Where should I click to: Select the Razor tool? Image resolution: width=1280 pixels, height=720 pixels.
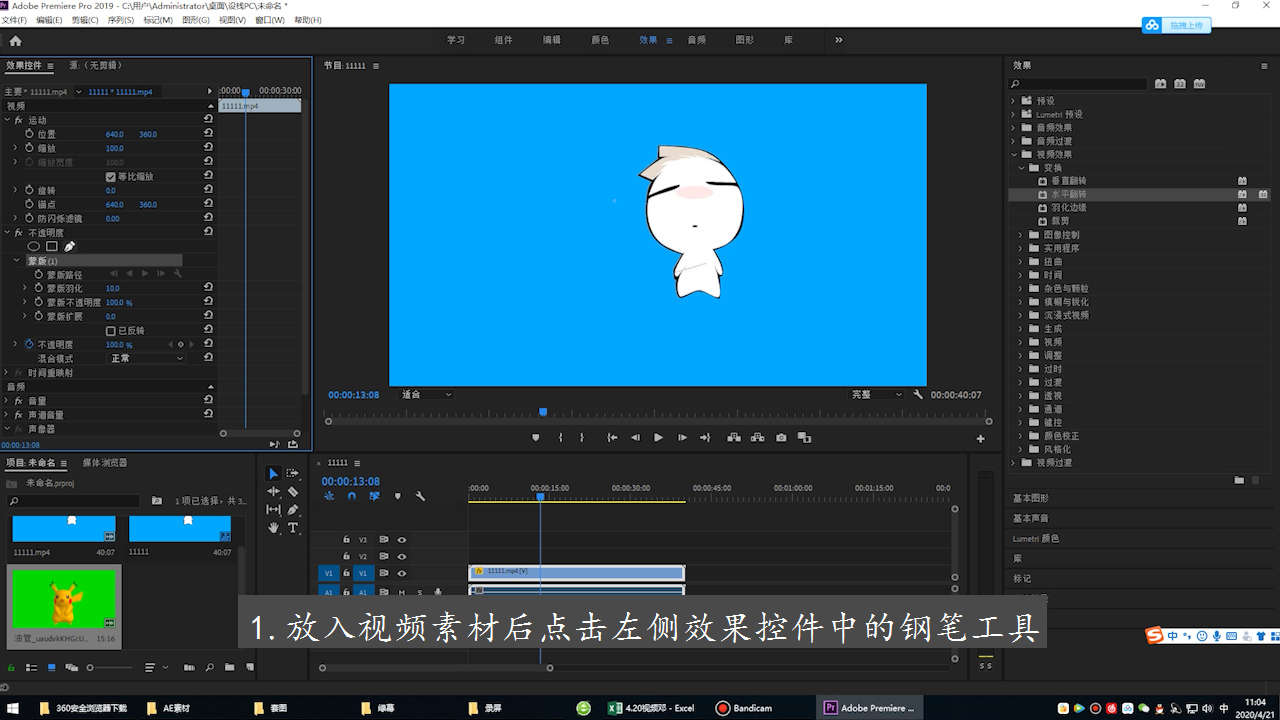point(293,491)
